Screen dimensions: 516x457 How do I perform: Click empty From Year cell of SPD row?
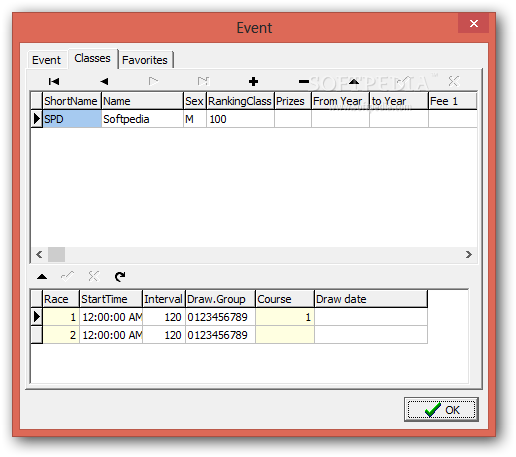coord(340,119)
